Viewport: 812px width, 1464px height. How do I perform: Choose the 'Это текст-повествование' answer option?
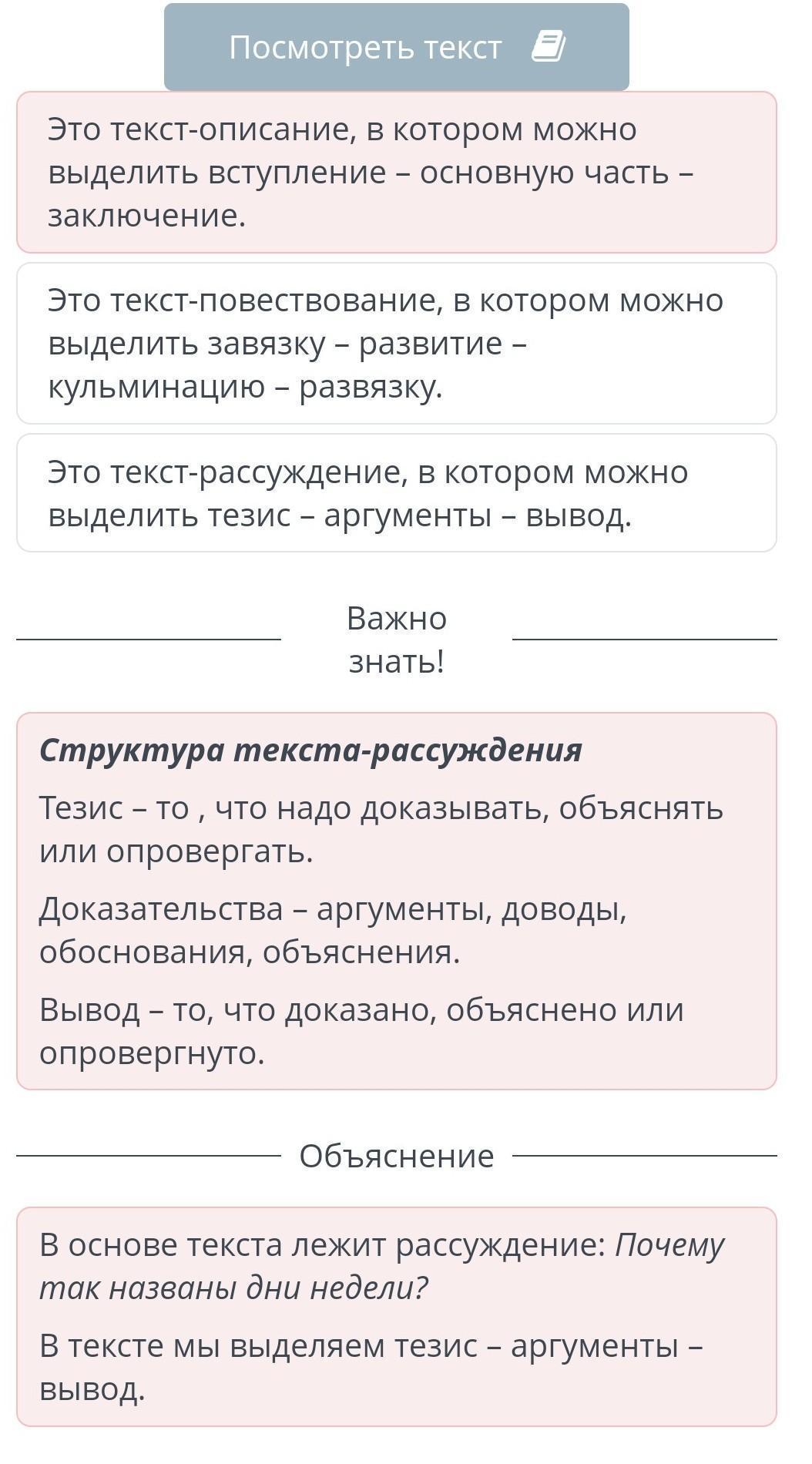coord(396,343)
